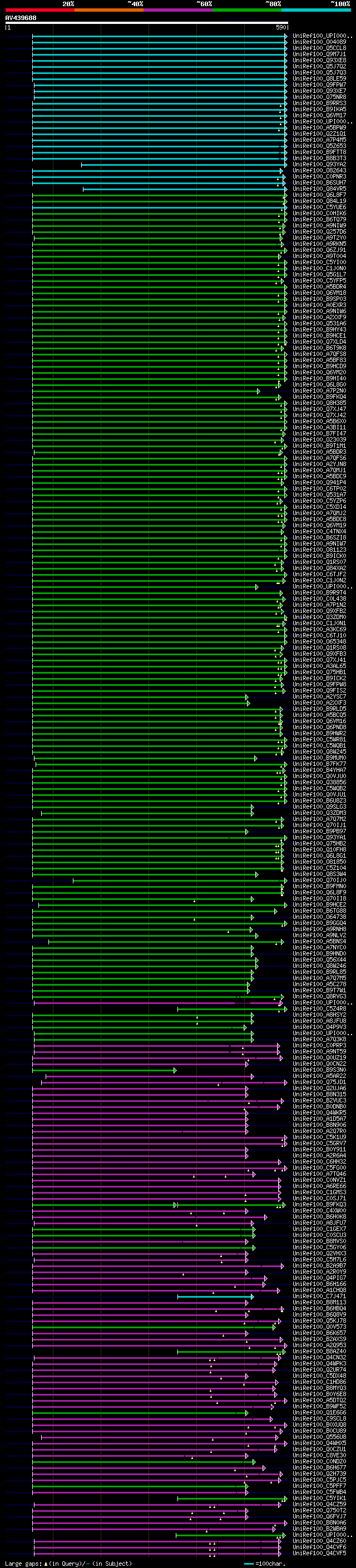The height and width of the screenshot is (1568, 356).
Task: Click UniRef100_A5BNS4 label
Action: pyautogui.click(x=319, y=942)
